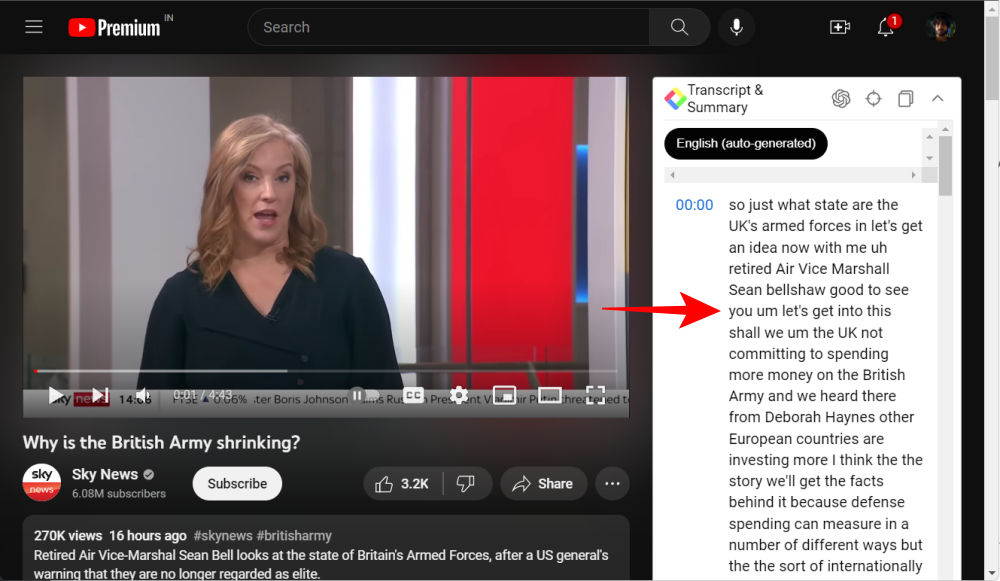The width and height of the screenshot is (1000, 581).
Task: Copy the transcript with copy icon
Action: click(905, 98)
